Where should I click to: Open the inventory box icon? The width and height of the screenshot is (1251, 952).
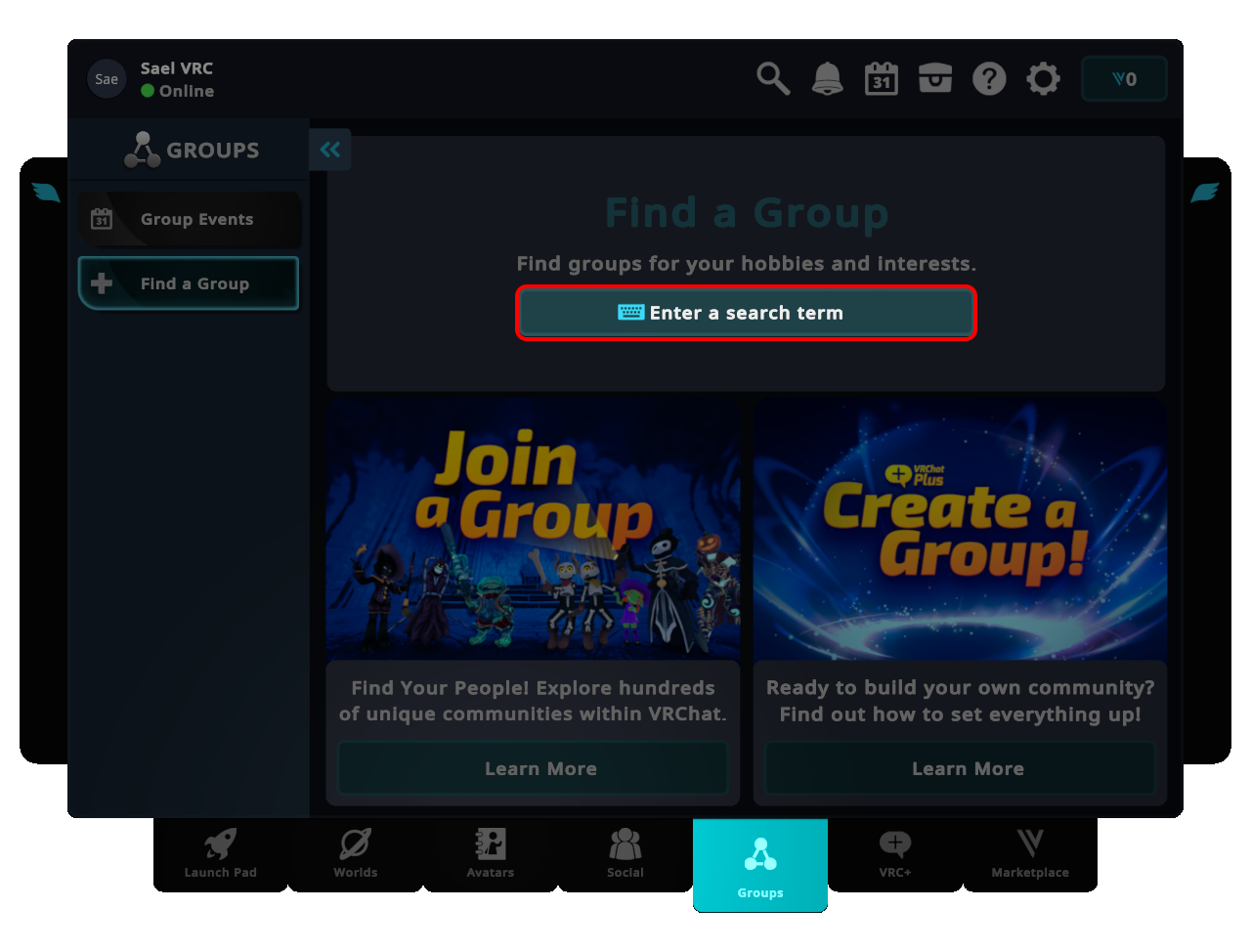point(934,78)
